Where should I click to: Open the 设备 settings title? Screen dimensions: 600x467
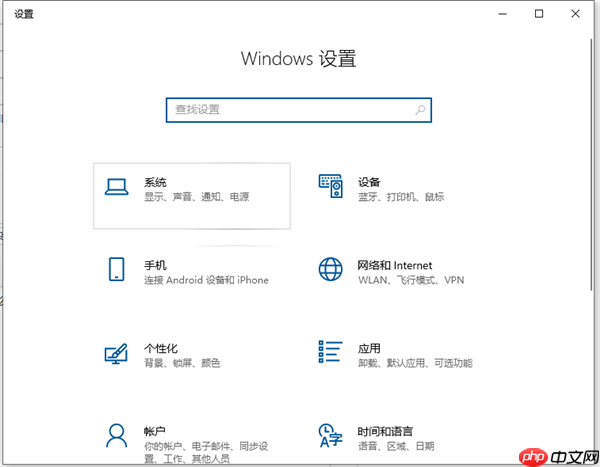click(369, 182)
